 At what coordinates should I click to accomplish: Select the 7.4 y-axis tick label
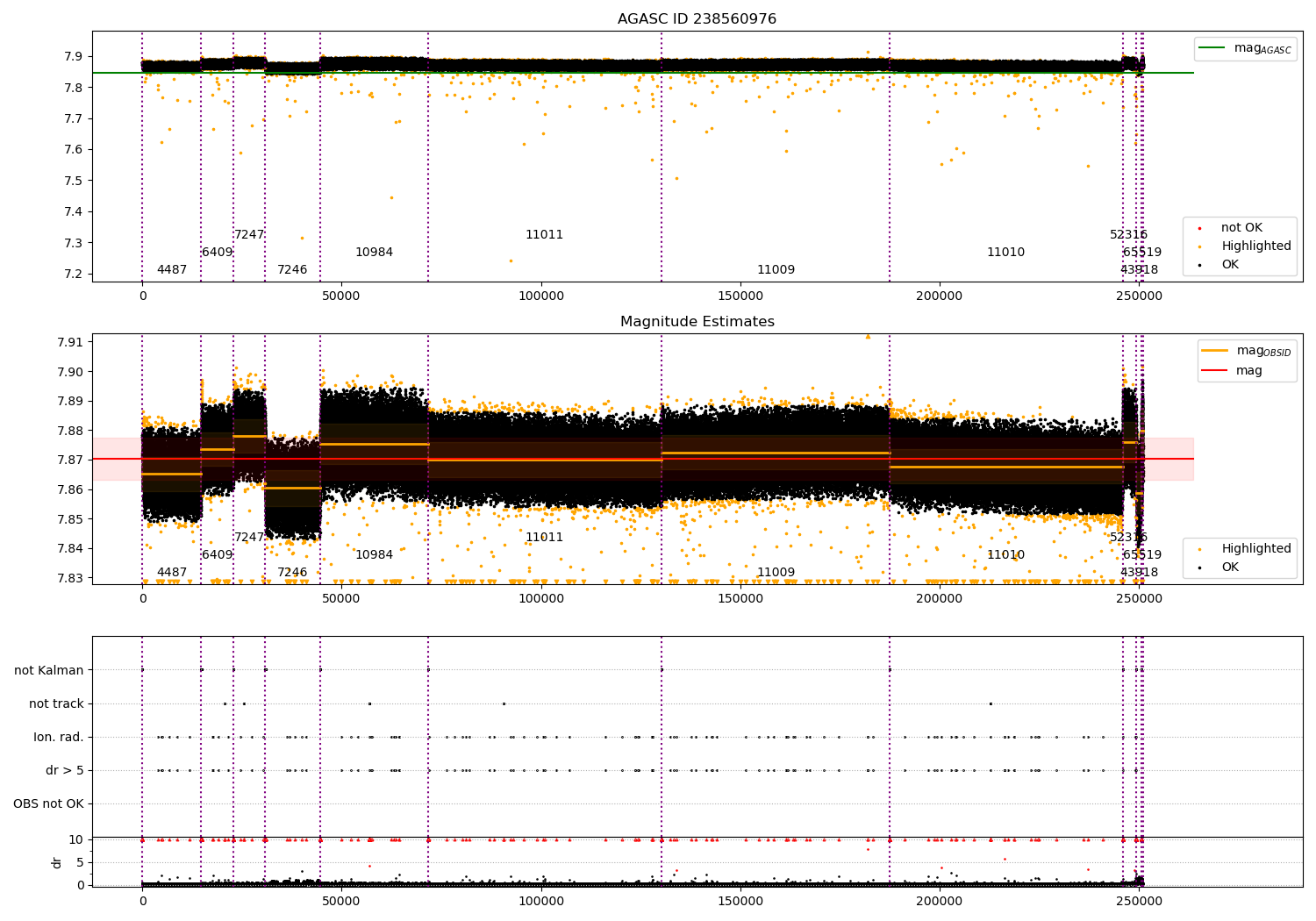click(x=73, y=212)
